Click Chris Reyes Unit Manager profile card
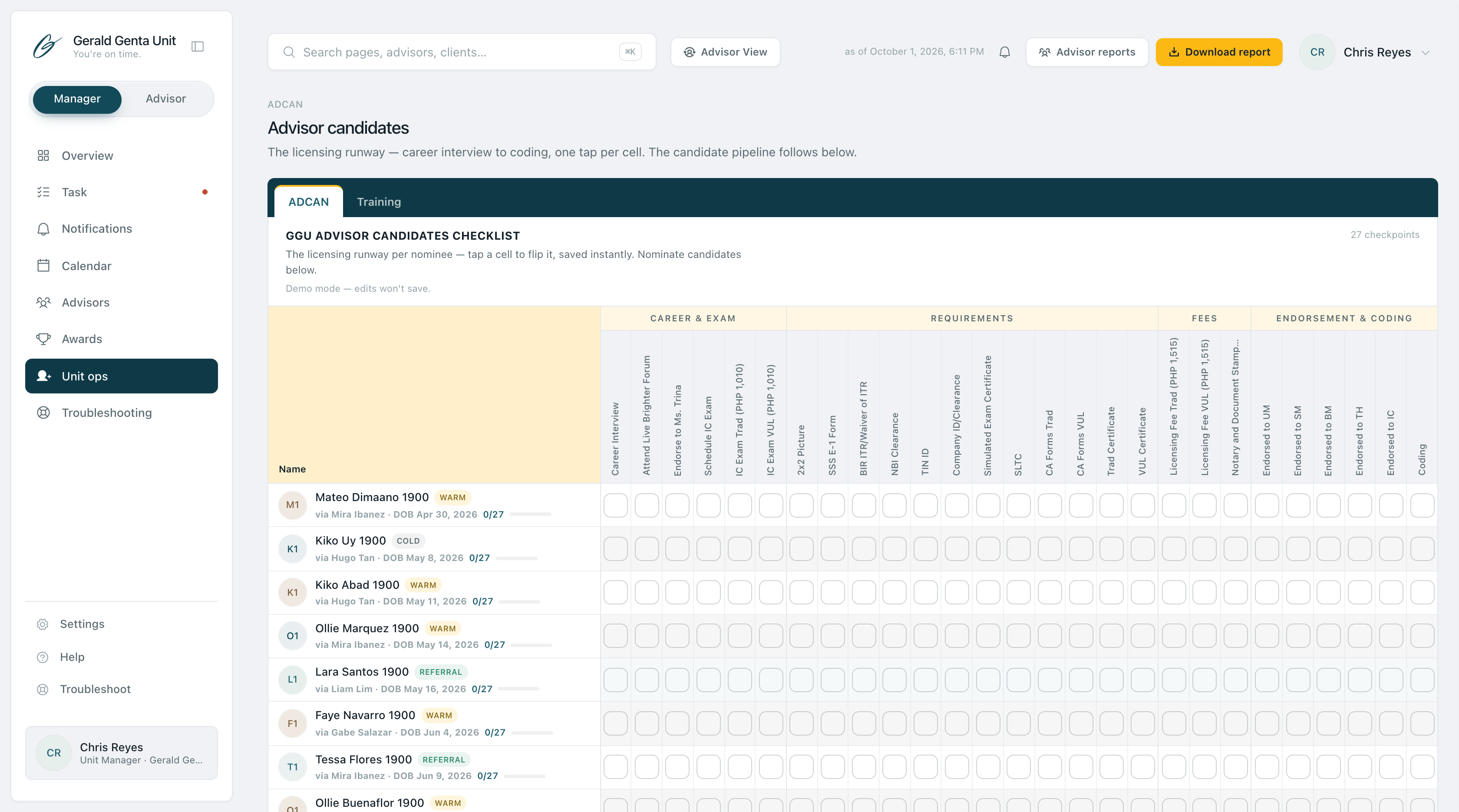1459x812 pixels. point(121,753)
